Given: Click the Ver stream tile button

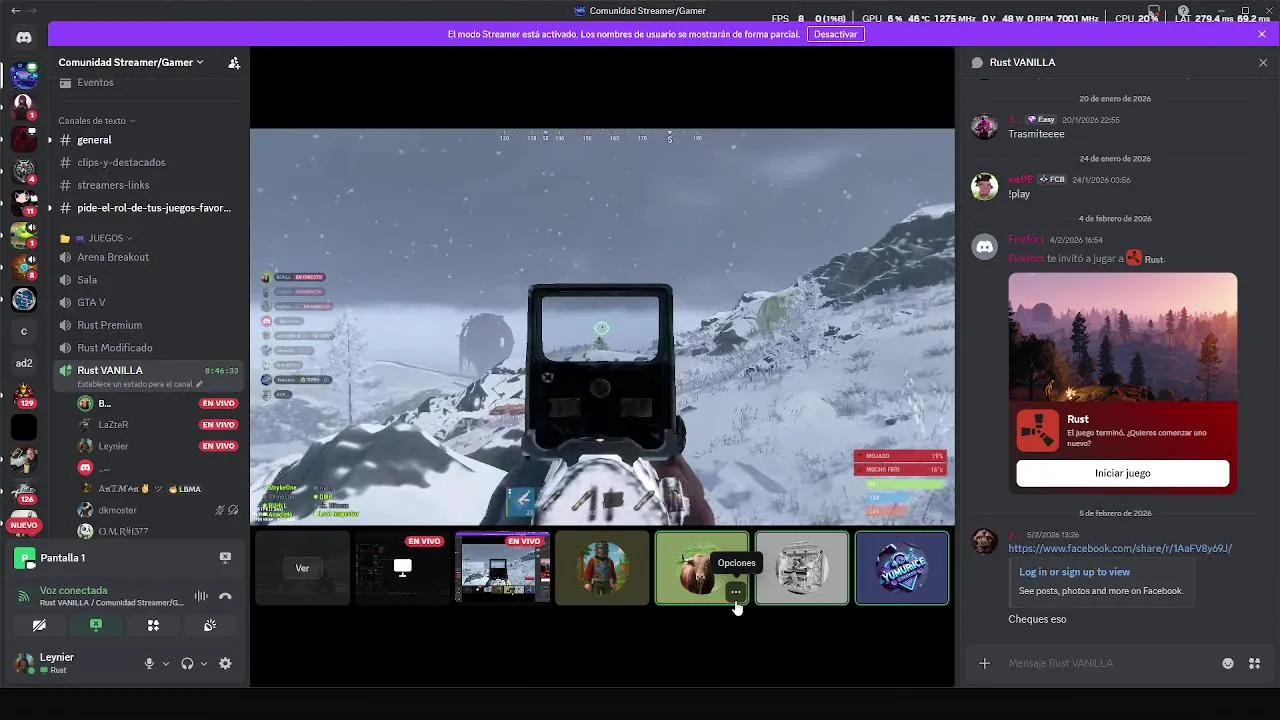Looking at the screenshot, I should point(302,568).
